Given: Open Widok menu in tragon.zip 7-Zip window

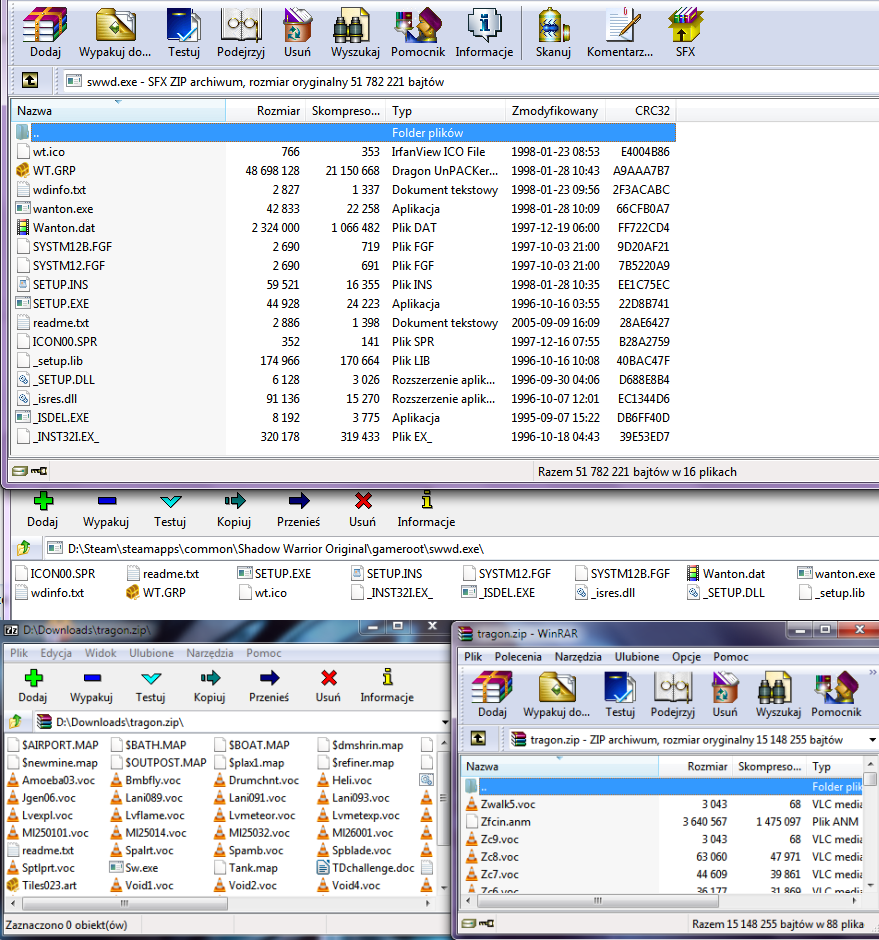Looking at the screenshot, I should [100, 653].
